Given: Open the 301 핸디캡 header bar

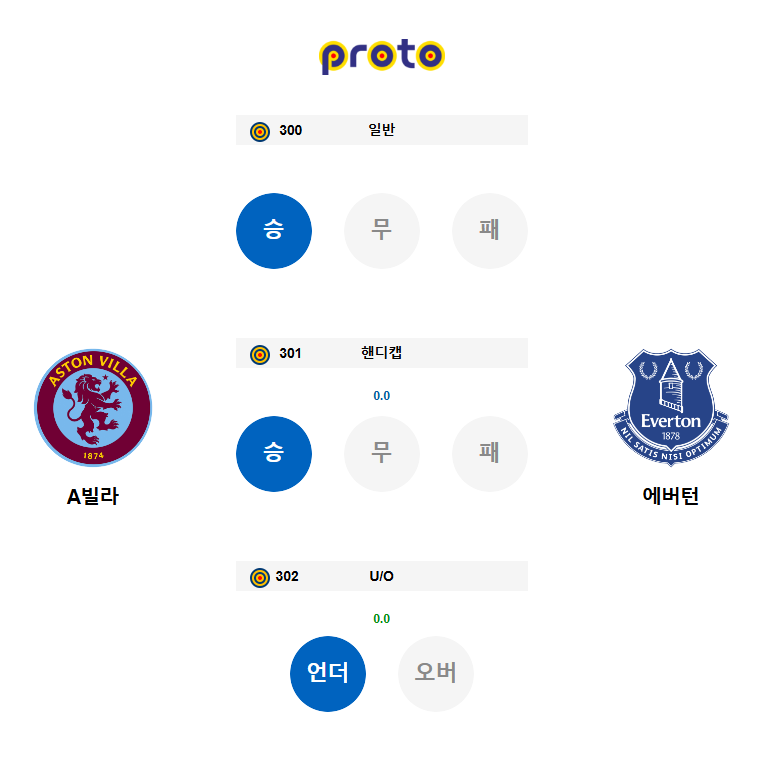Looking at the screenshot, I should tap(382, 353).
